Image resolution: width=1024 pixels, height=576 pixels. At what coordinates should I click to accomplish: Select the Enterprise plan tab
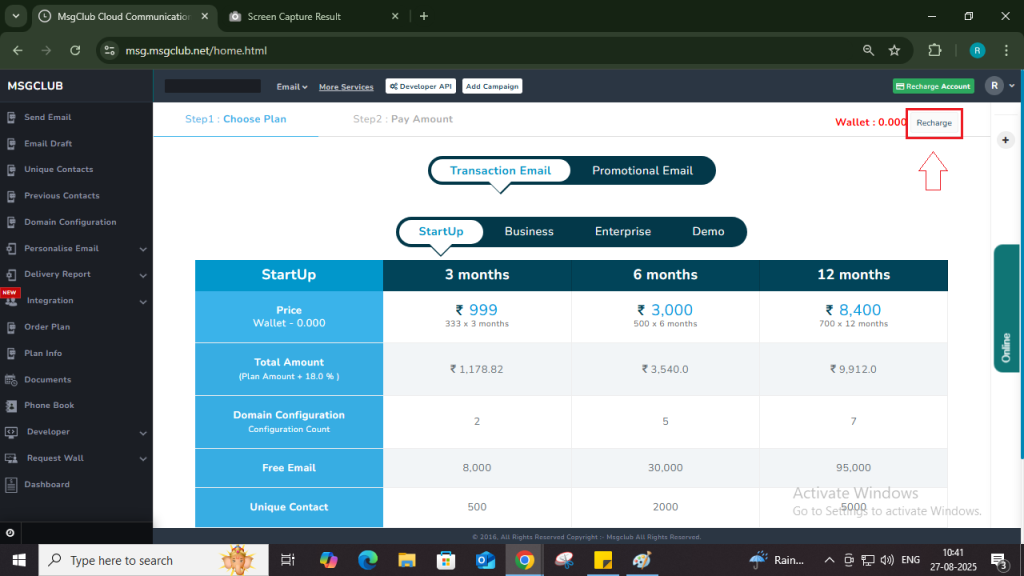(x=622, y=231)
